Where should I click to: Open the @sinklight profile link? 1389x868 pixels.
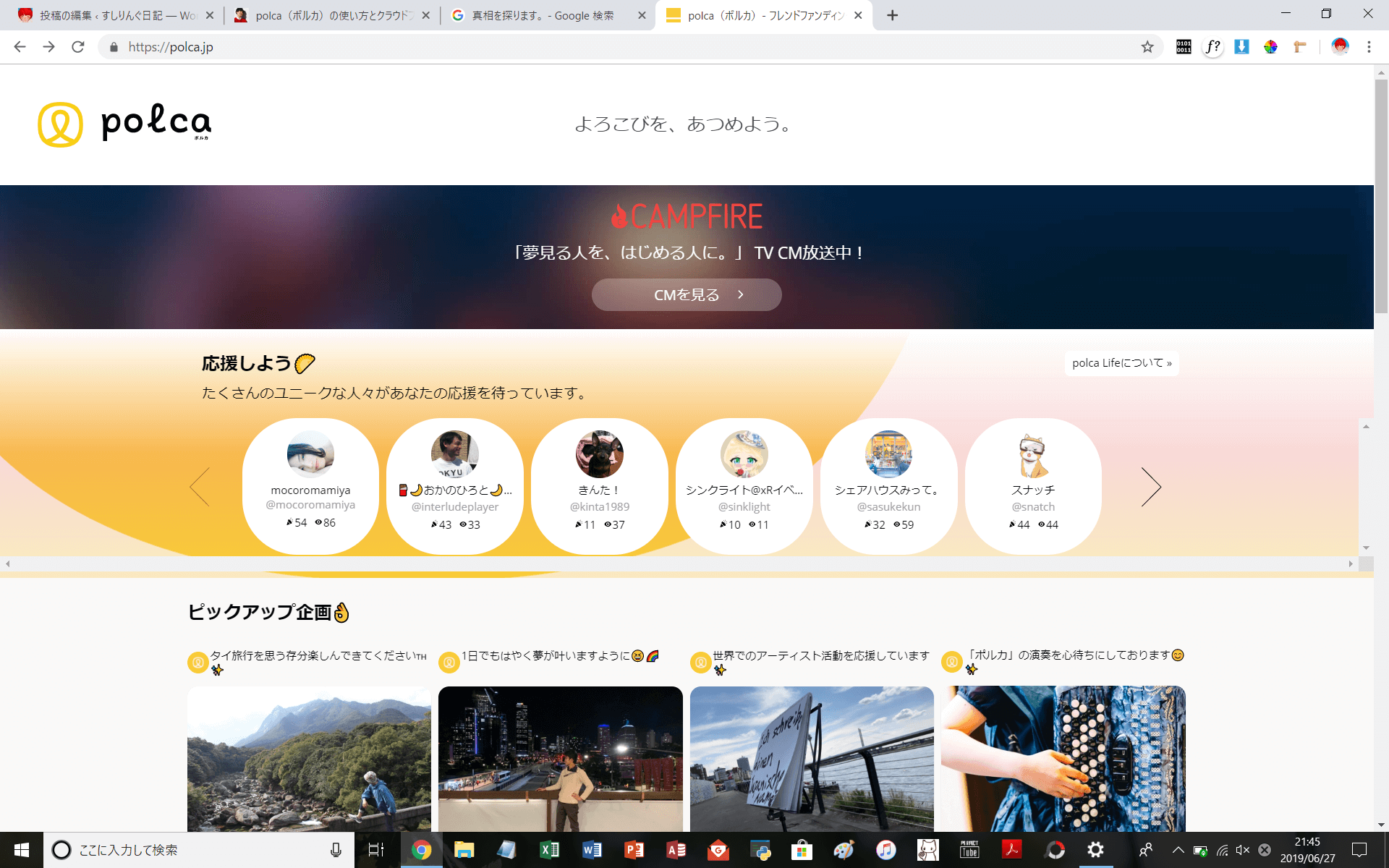[744, 507]
